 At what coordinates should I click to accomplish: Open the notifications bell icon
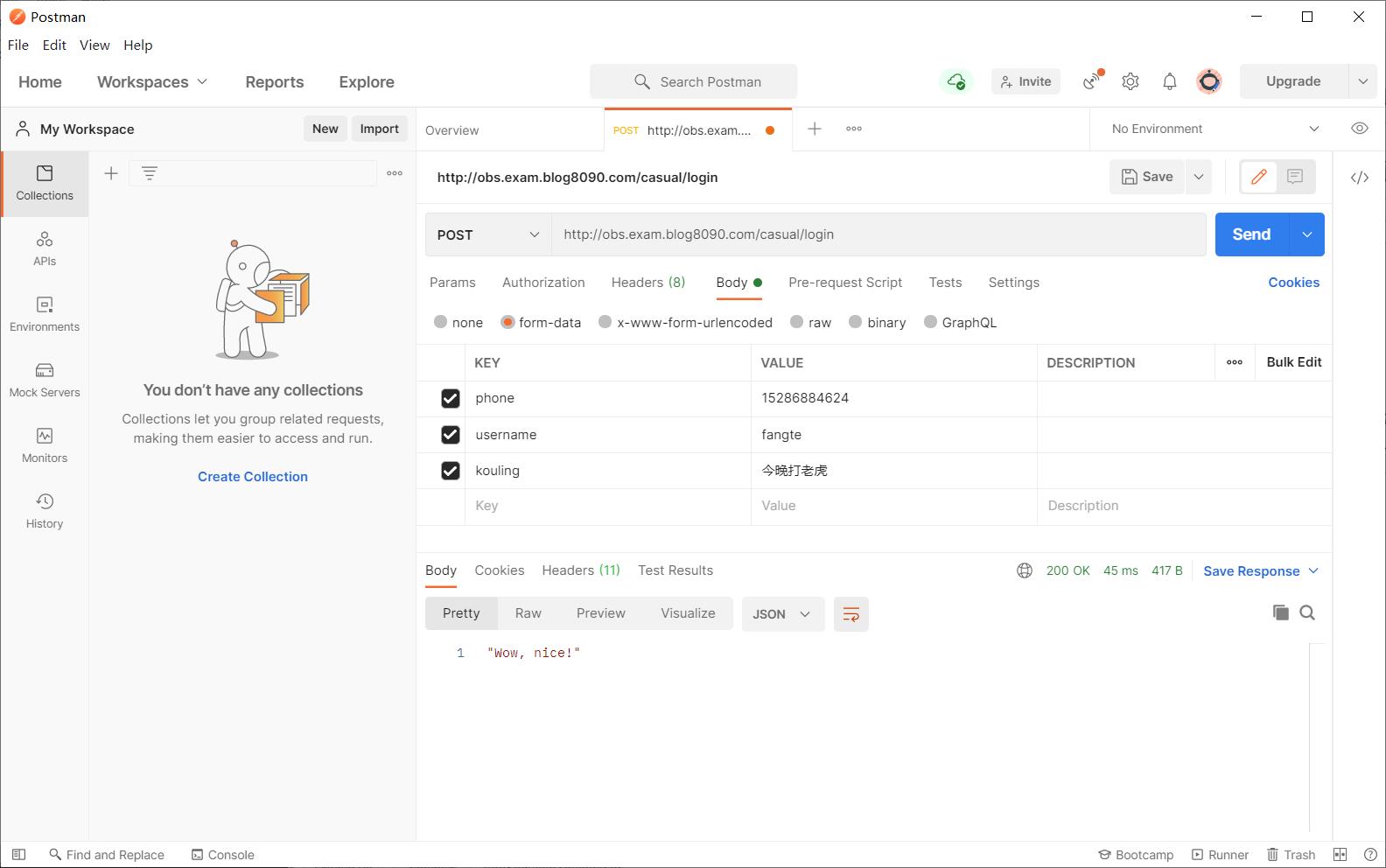1170,81
